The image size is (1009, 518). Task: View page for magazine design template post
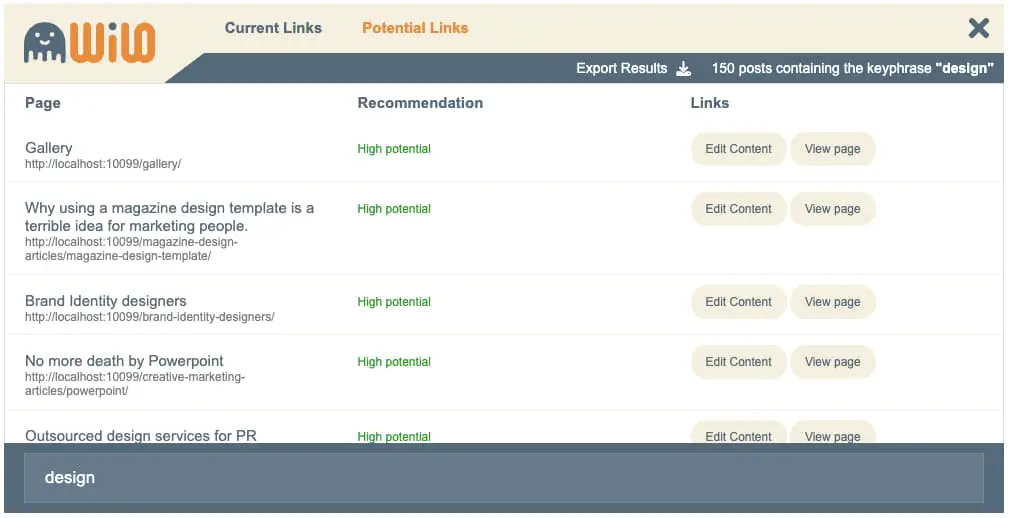coord(832,208)
